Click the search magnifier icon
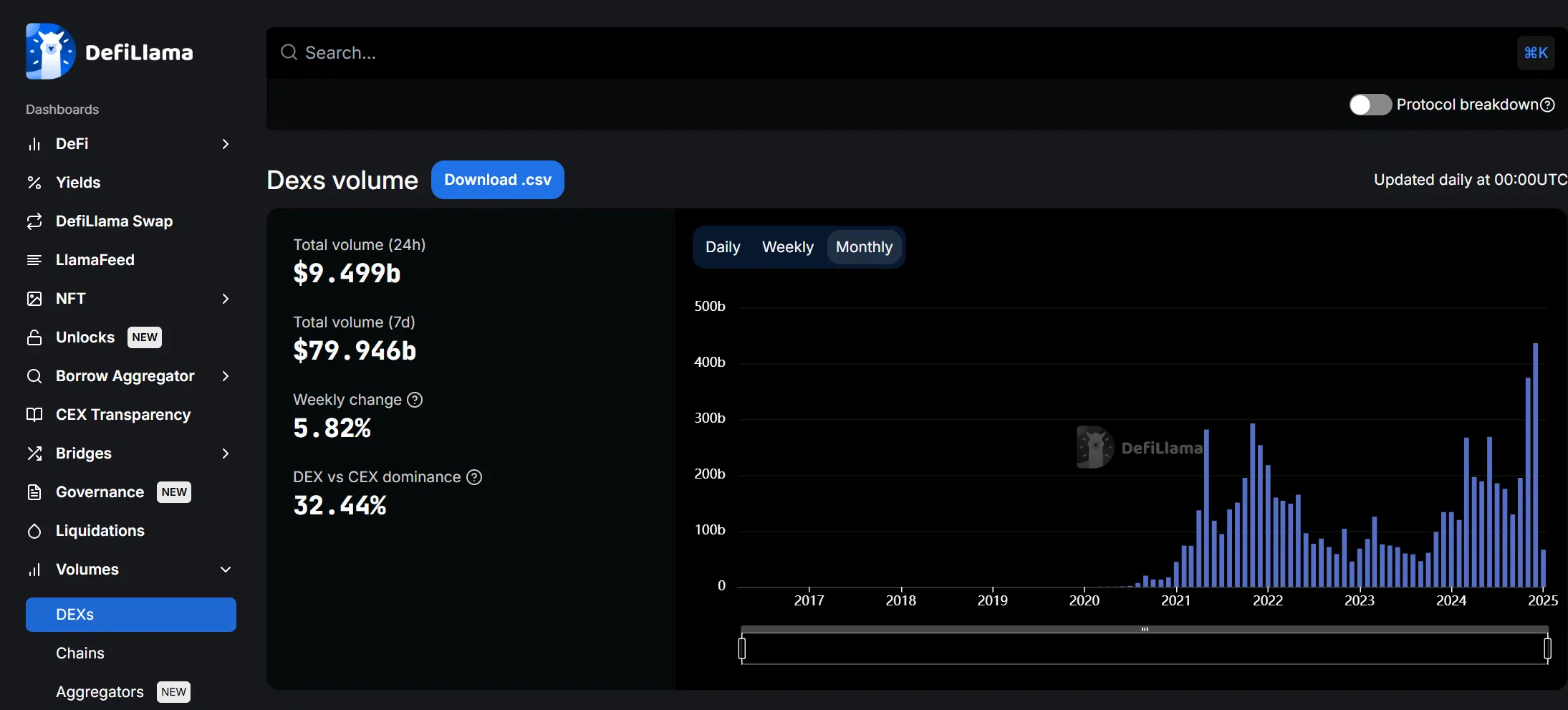Viewport: 1568px width, 710px height. (289, 52)
